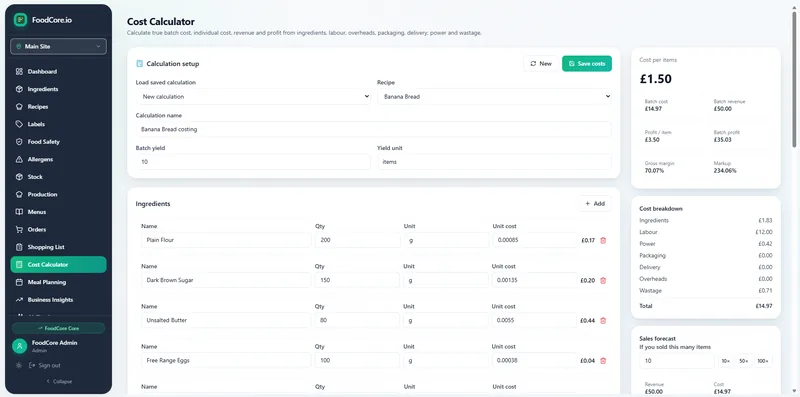Click the Production icon in sidebar
800x397 pixels.
click(x=19, y=194)
